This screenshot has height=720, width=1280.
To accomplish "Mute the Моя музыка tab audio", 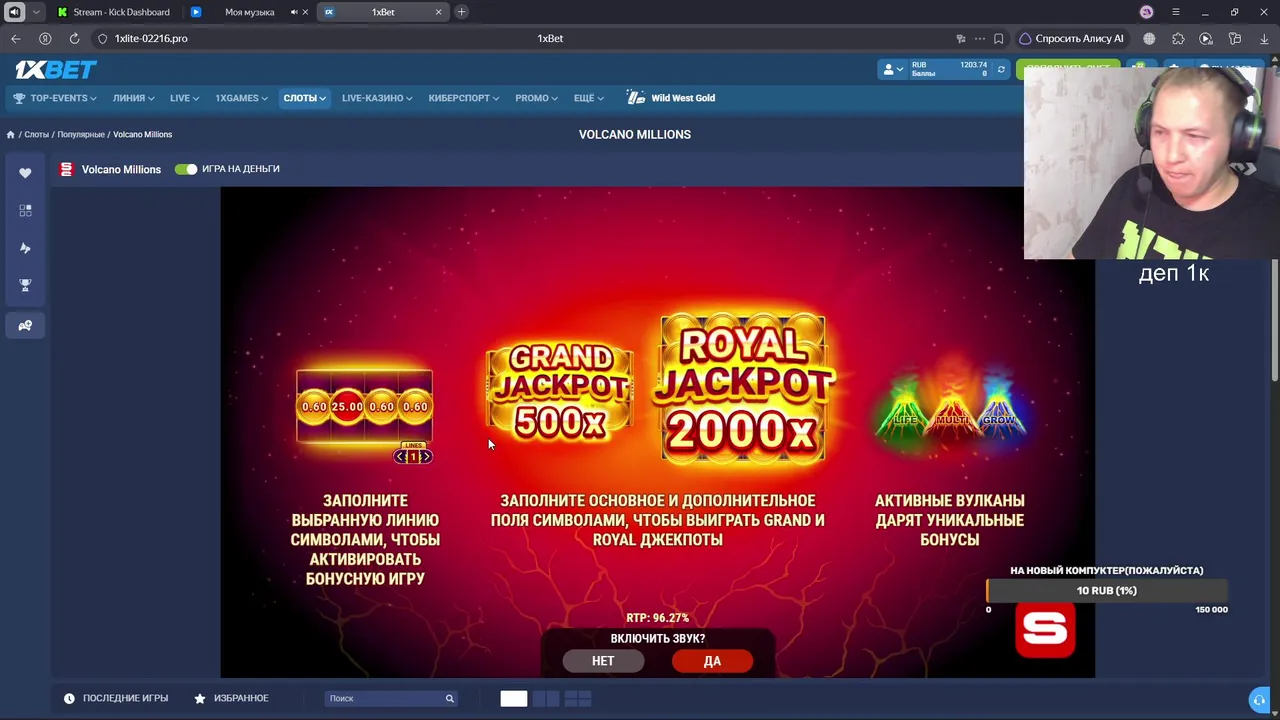I will click(x=295, y=12).
